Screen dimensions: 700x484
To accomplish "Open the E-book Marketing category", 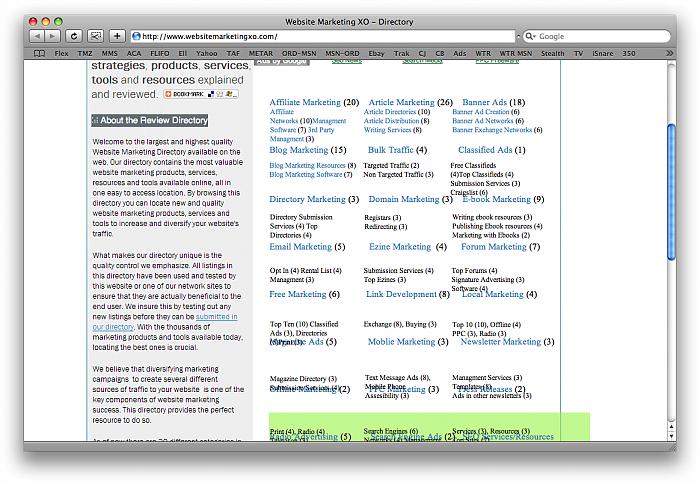I will click(496, 199).
